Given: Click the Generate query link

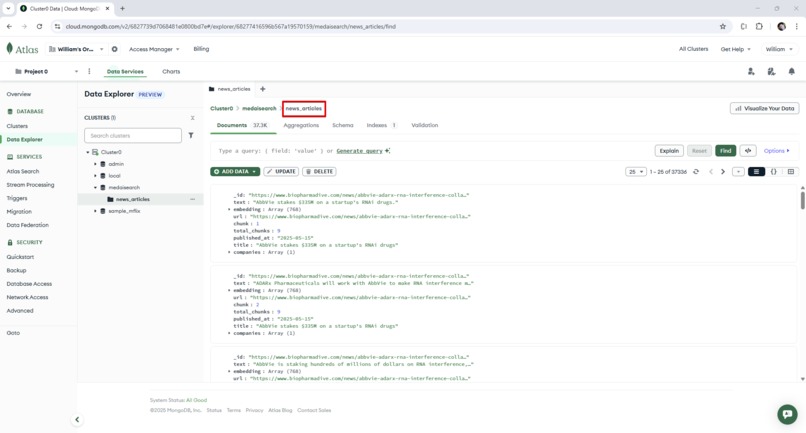Looking at the screenshot, I should tap(359, 151).
